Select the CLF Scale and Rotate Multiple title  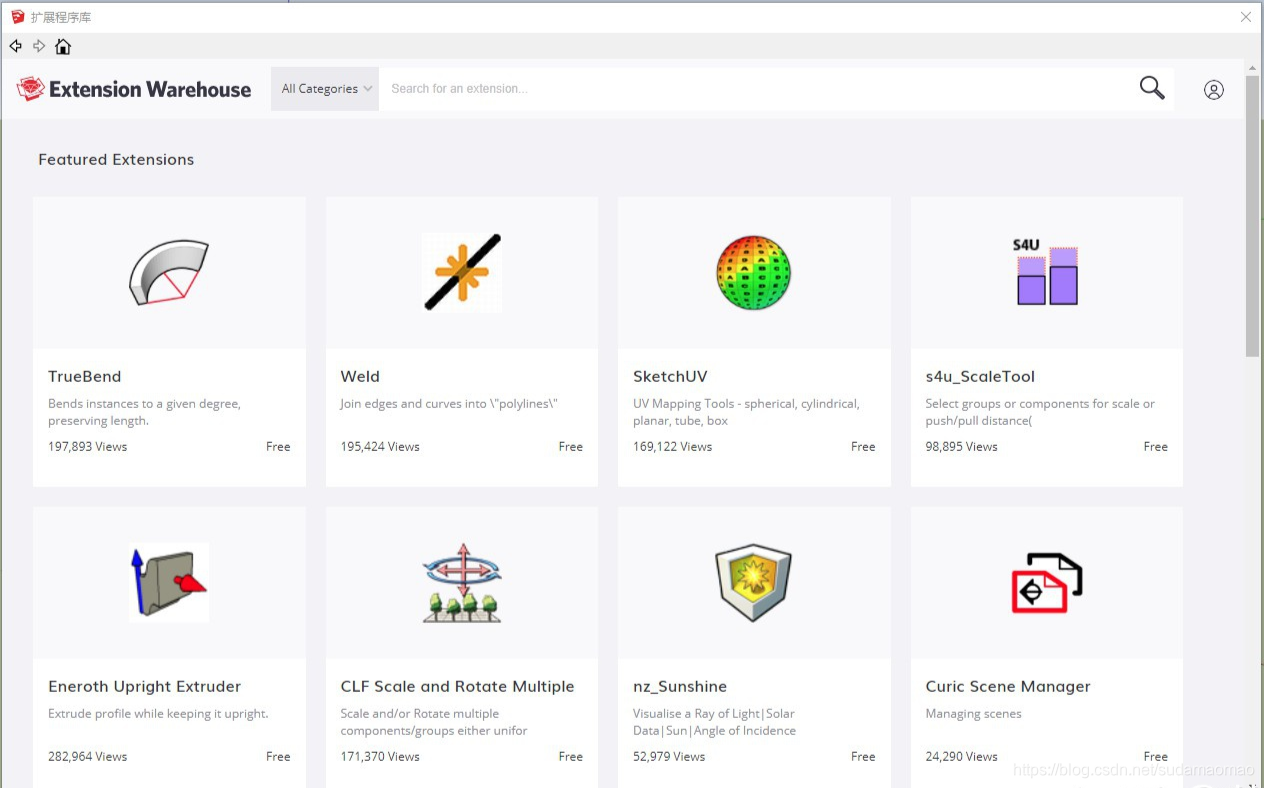click(x=457, y=687)
